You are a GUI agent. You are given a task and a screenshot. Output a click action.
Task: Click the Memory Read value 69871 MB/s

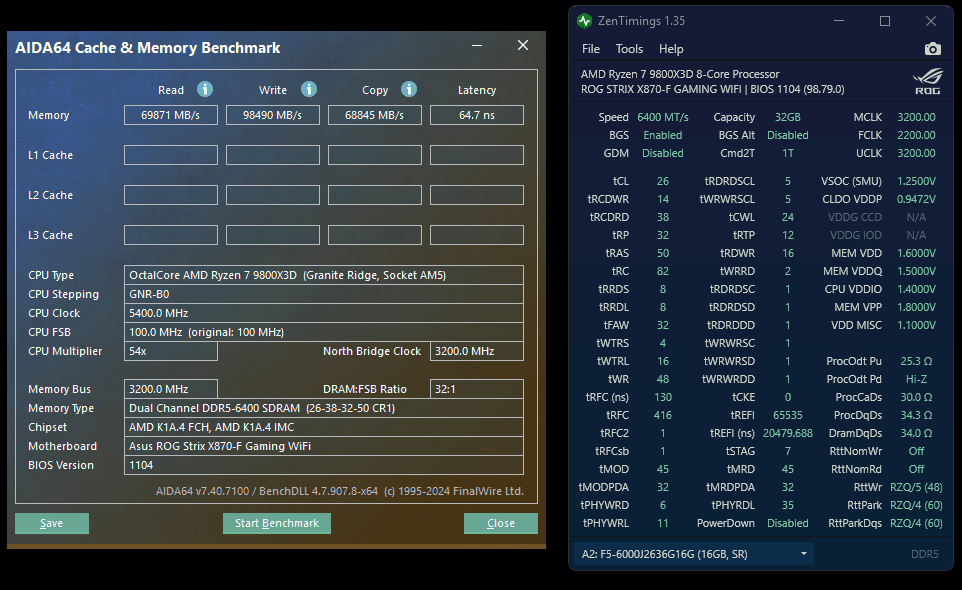pyautogui.click(x=171, y=115)
